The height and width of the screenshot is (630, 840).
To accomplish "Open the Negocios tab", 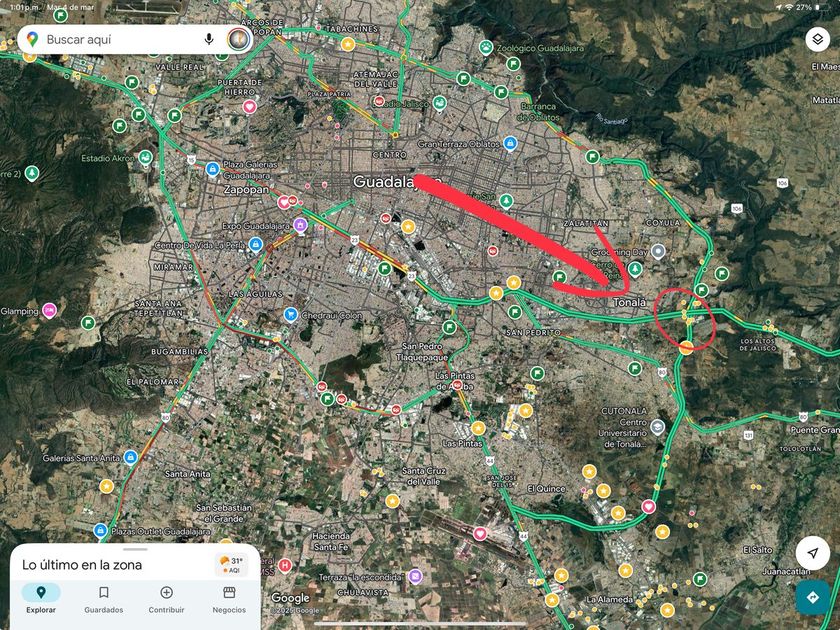I will [x=229, y=598].
